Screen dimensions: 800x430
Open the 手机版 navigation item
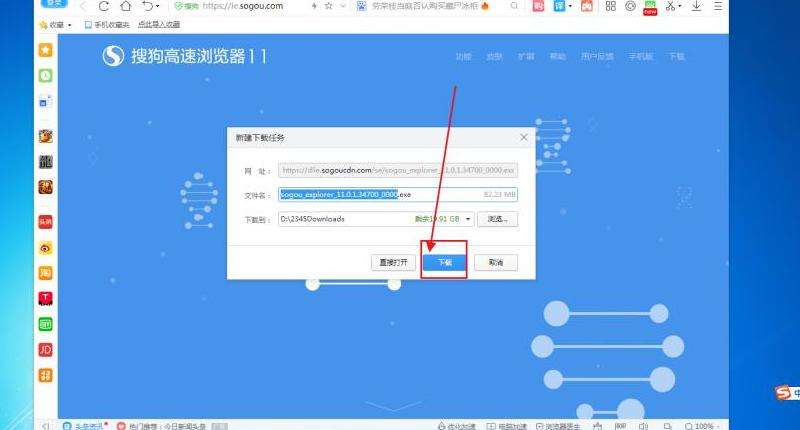point(640,56)
